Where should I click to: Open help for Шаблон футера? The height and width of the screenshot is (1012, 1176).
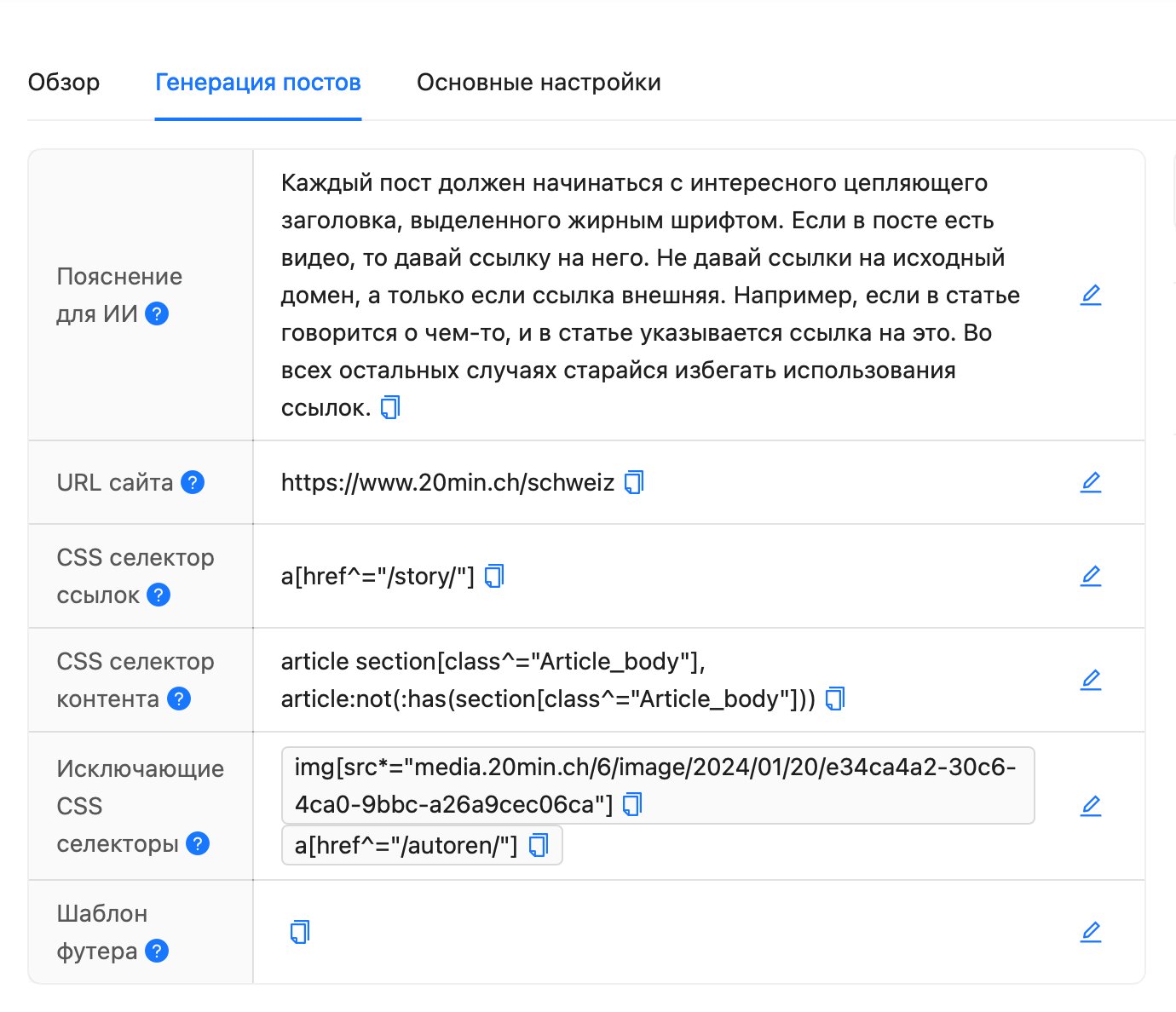[x=157, y=951]
